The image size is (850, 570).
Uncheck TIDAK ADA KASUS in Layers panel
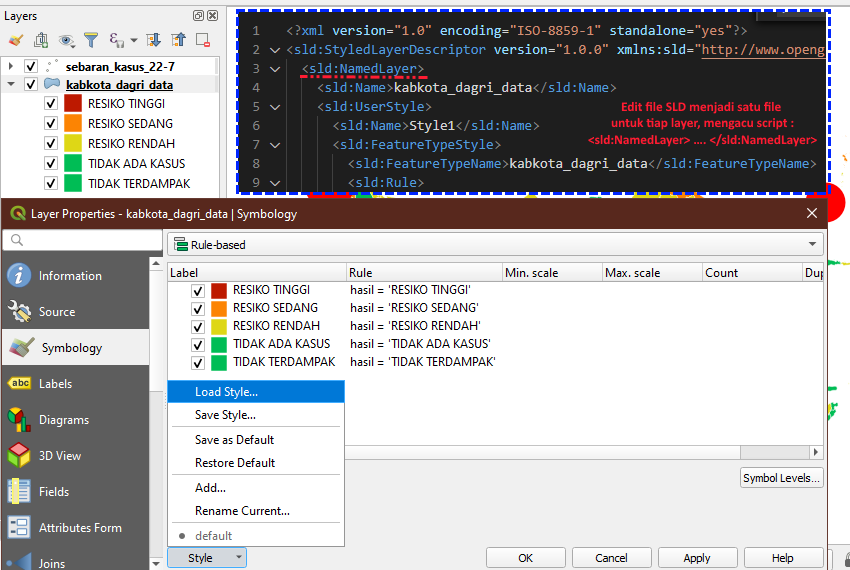click(x=51, y=163)
